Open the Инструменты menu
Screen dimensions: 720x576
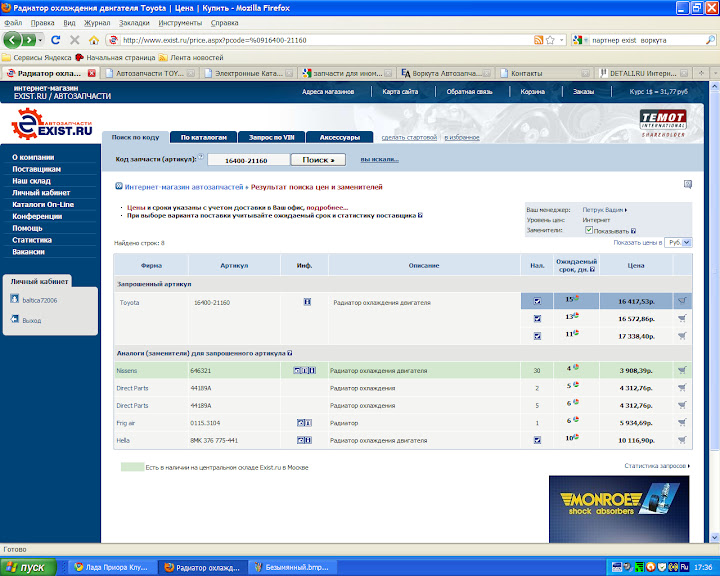(180, 23)
